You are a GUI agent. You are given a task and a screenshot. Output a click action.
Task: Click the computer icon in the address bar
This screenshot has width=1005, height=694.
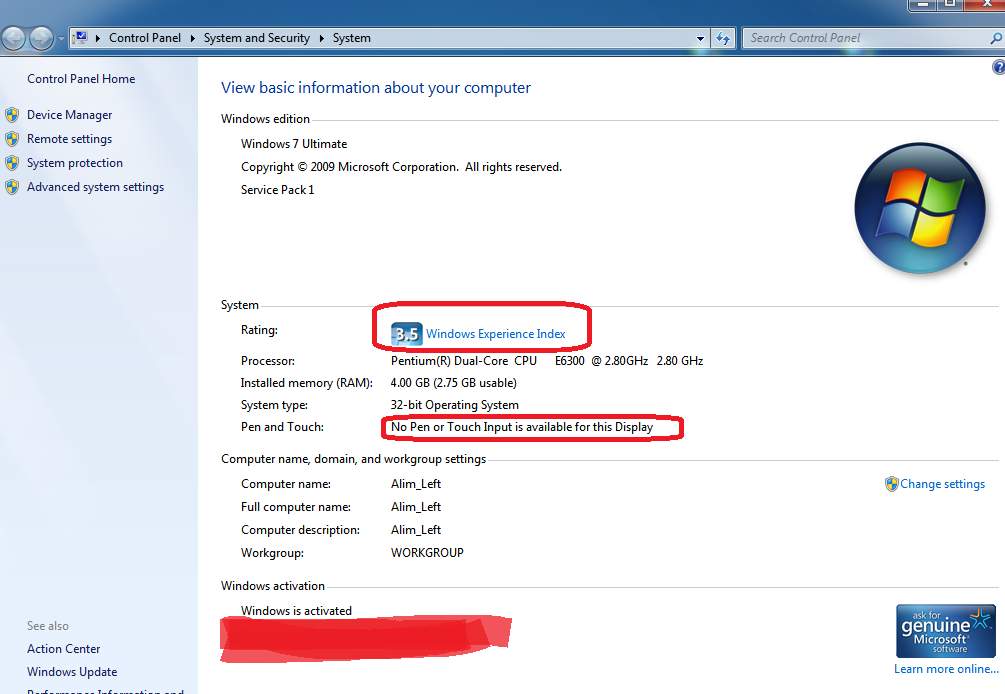81,38
